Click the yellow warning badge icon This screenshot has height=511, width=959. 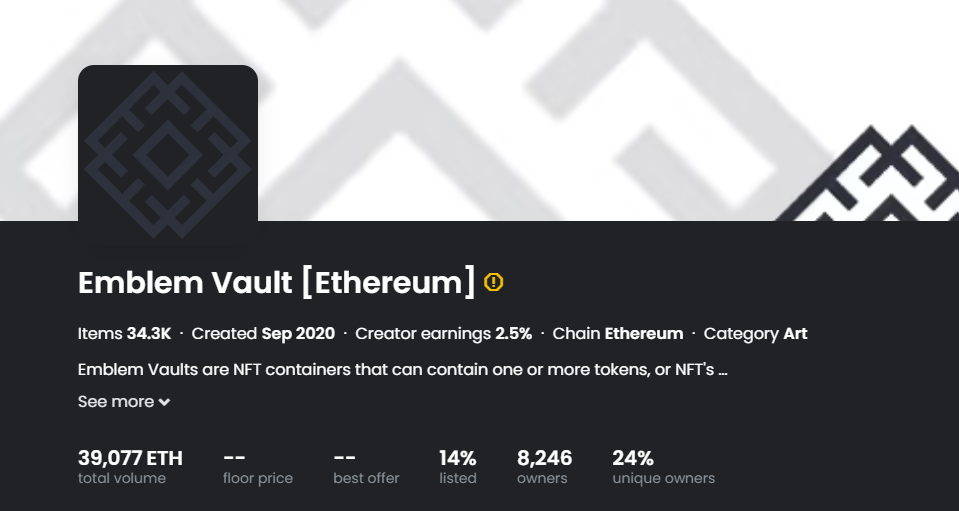point(494,282)
